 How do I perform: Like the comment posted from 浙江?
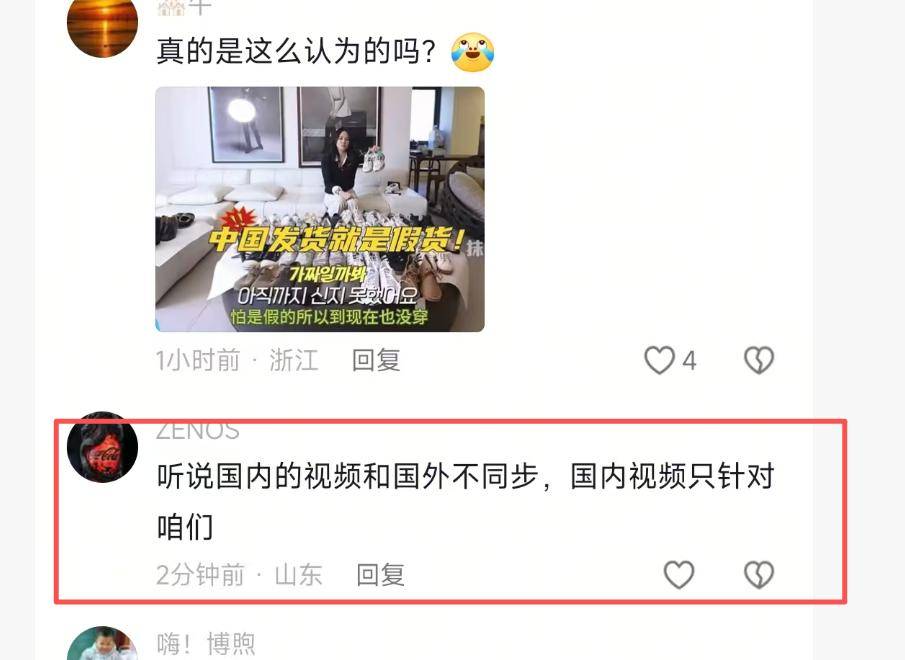pos(659,361)
